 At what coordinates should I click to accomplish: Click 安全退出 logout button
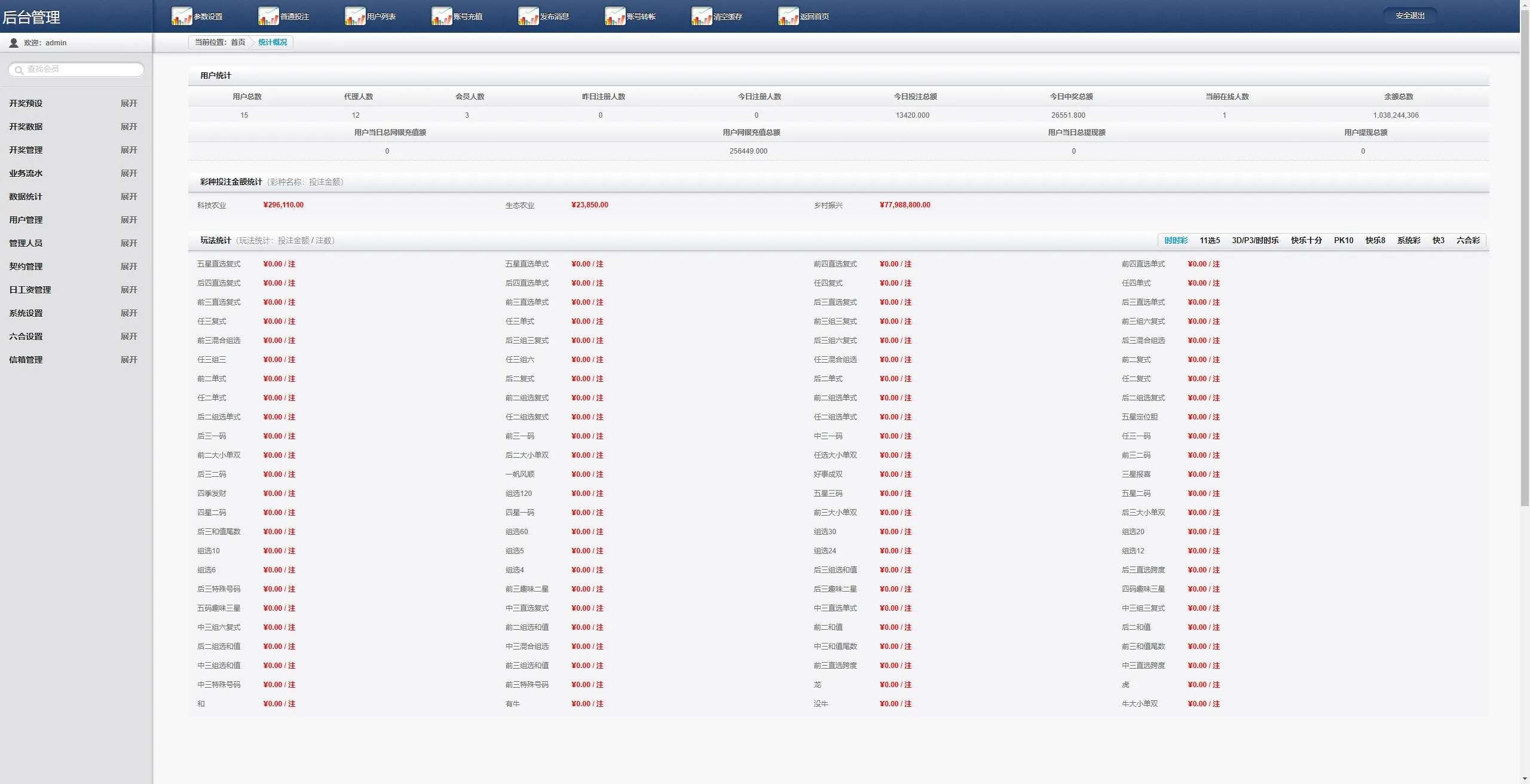[1410, 16]
